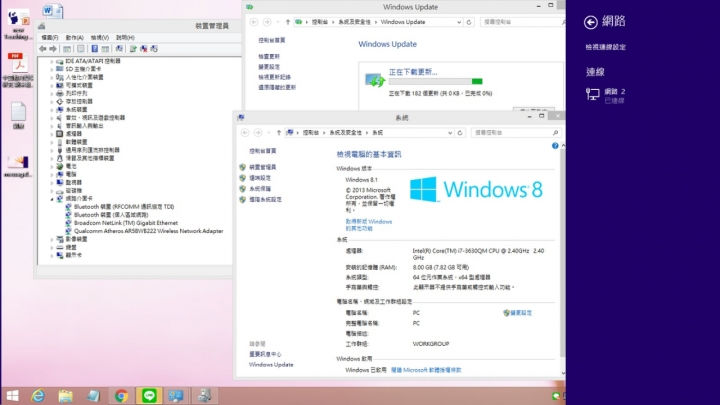Open address bar dropdown in Windows Update window
Viewport: 720px width, 405px height.
[x=459, y=22]
